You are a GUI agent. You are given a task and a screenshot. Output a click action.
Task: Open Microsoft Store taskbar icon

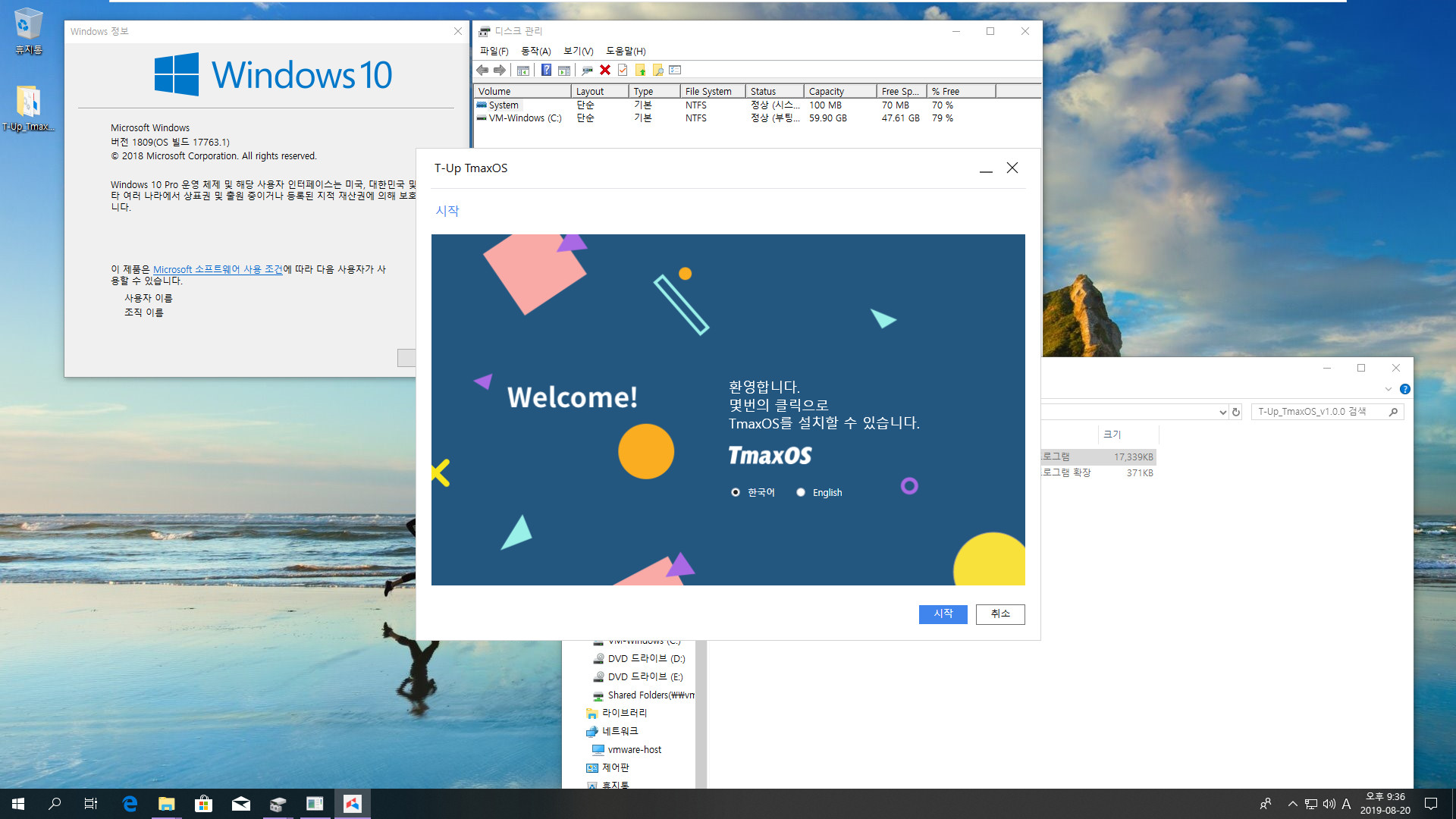coord(204,804)
